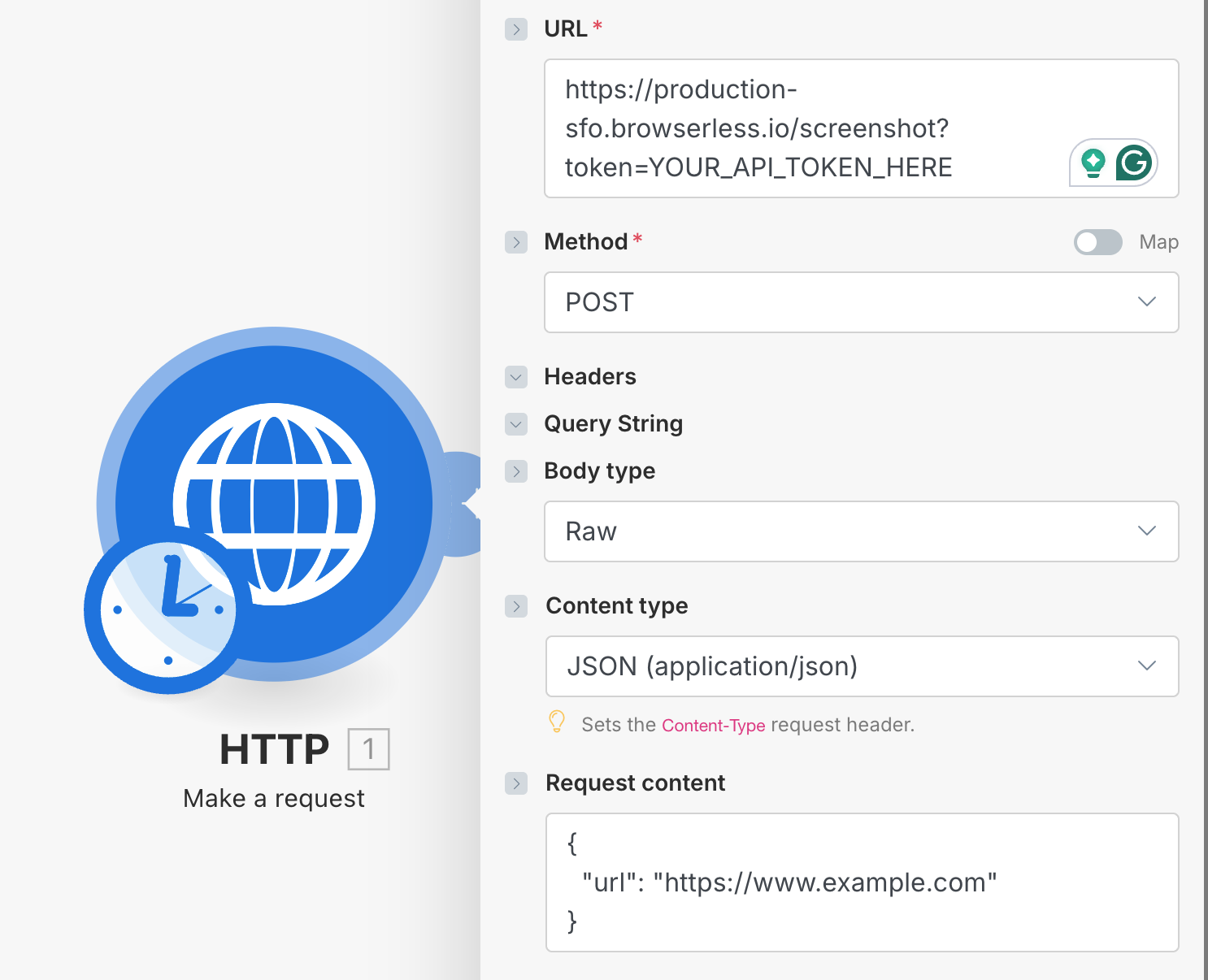Collapse the Query String section
The height and width of the screenshot is (980, 1208).
coord(516,424)
